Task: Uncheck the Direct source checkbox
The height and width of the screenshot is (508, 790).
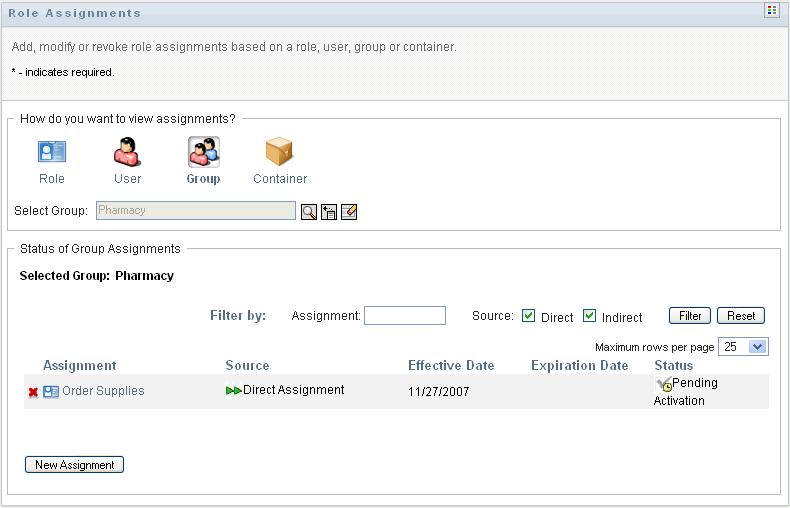Action: click(x=529, y=316)
